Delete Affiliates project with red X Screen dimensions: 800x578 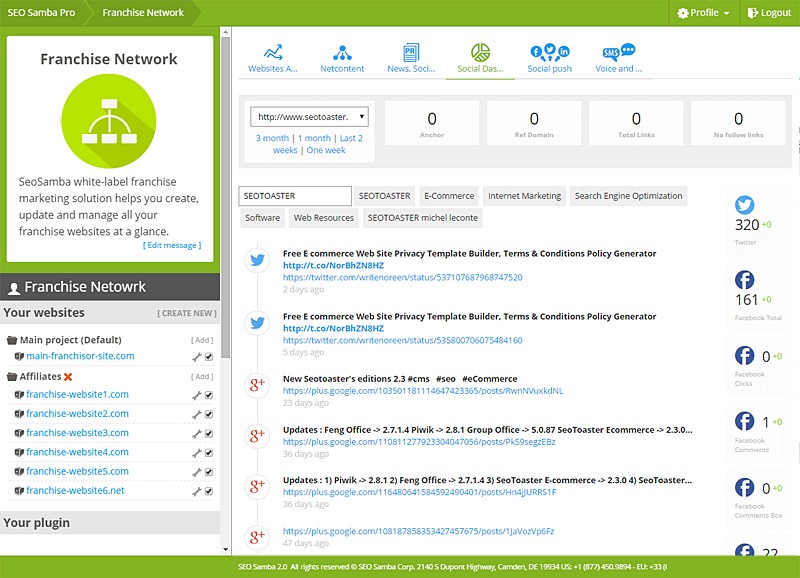(68, 376)
